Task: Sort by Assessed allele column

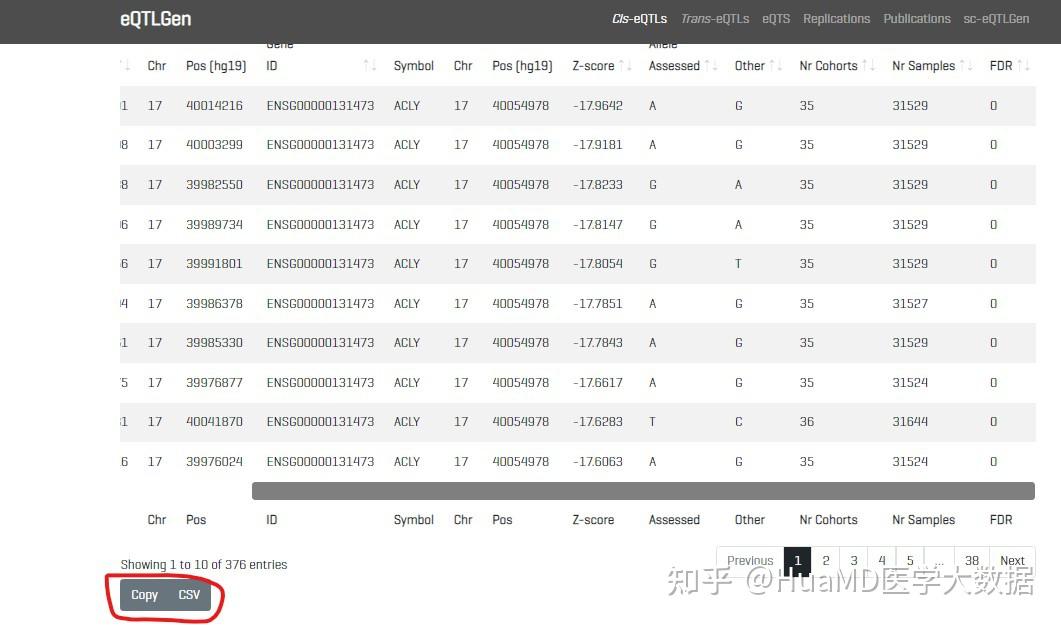Action: [x=674, y=65]
